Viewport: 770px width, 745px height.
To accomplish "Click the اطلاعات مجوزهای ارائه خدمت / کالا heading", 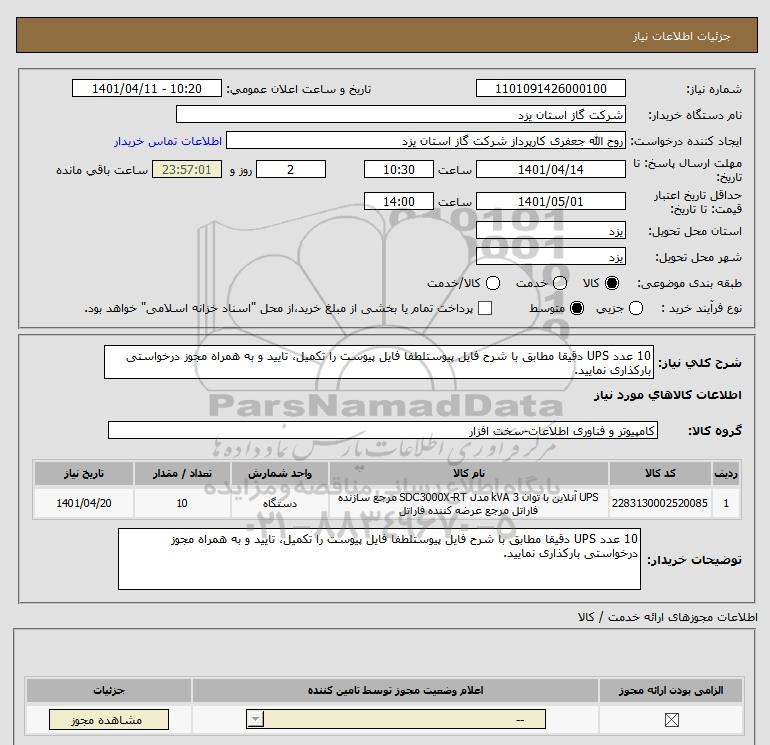I will 667,617.
